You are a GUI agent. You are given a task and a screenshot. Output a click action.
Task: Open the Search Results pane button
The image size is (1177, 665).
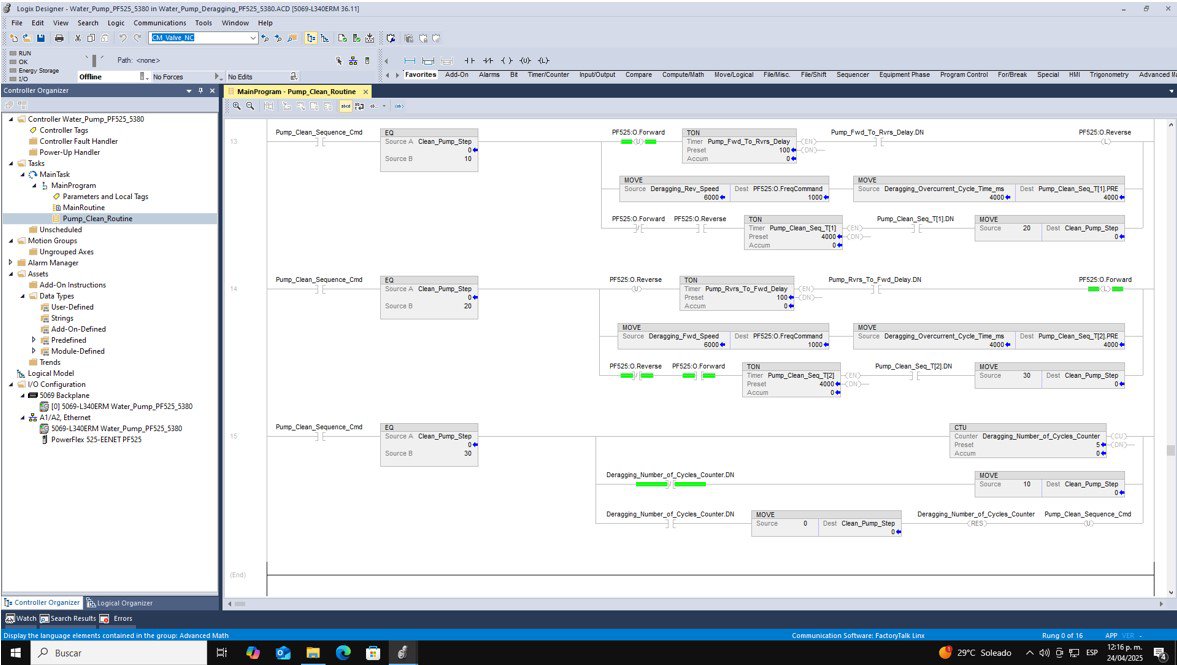click(68, 618)
